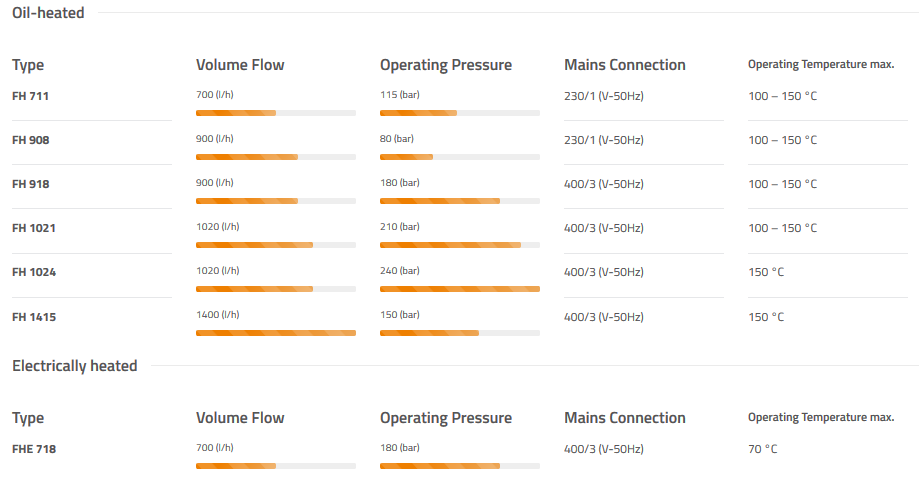Click FH 1415 volume flow bar
Screen dimensions: 919x493
tap(275, 333)
